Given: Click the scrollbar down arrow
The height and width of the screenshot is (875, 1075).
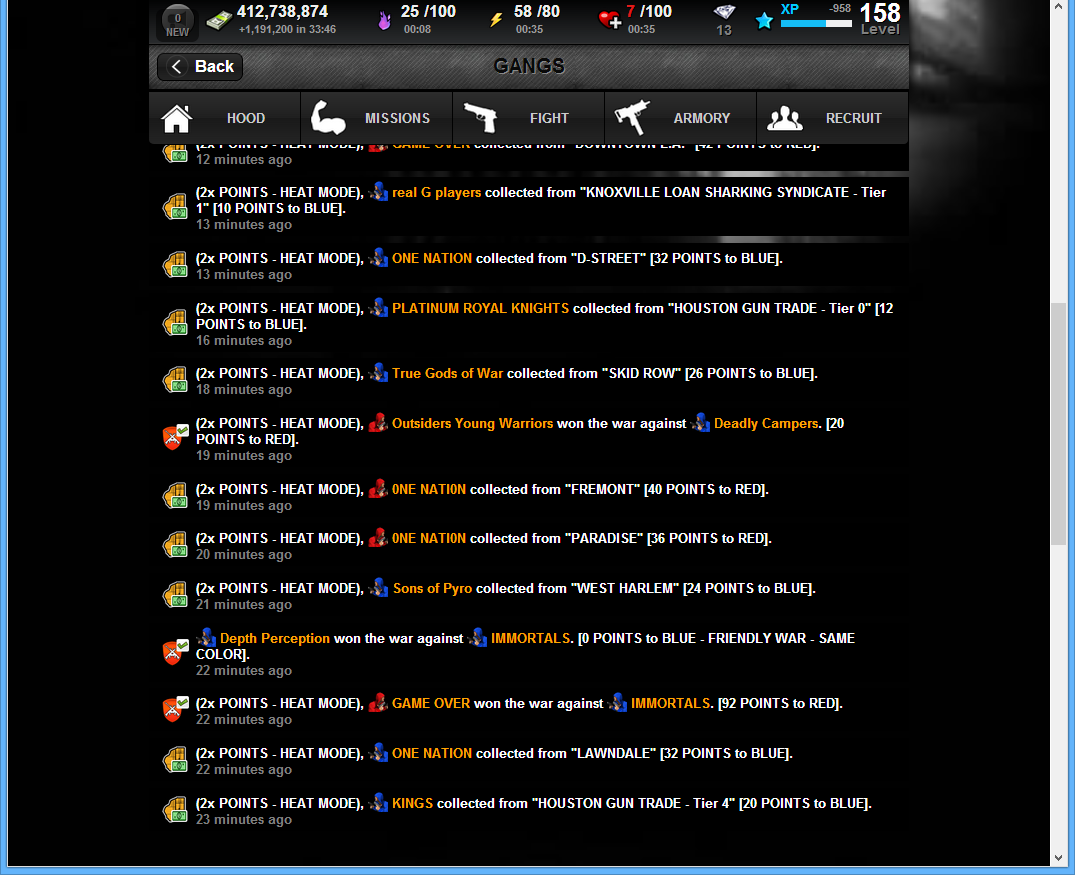Looking at the screenshot, I should pyautogui.click(x=1059, y=858).
